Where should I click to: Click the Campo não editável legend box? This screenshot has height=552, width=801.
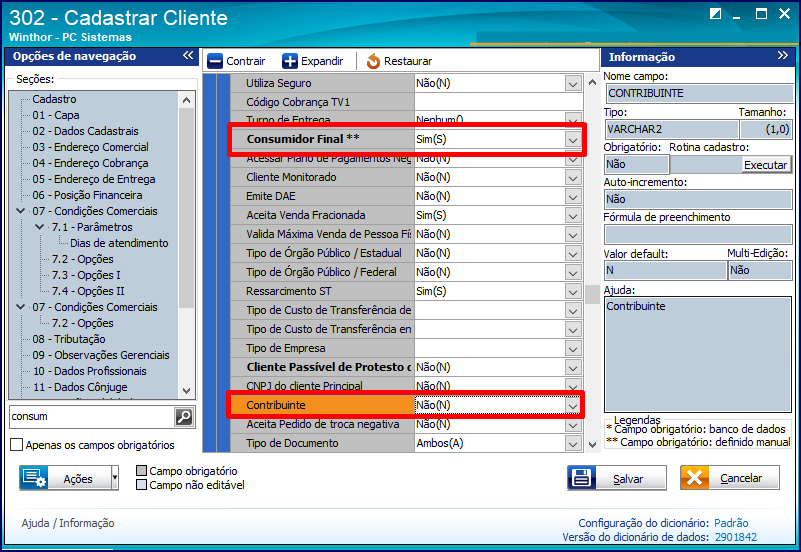pos(142,485)
